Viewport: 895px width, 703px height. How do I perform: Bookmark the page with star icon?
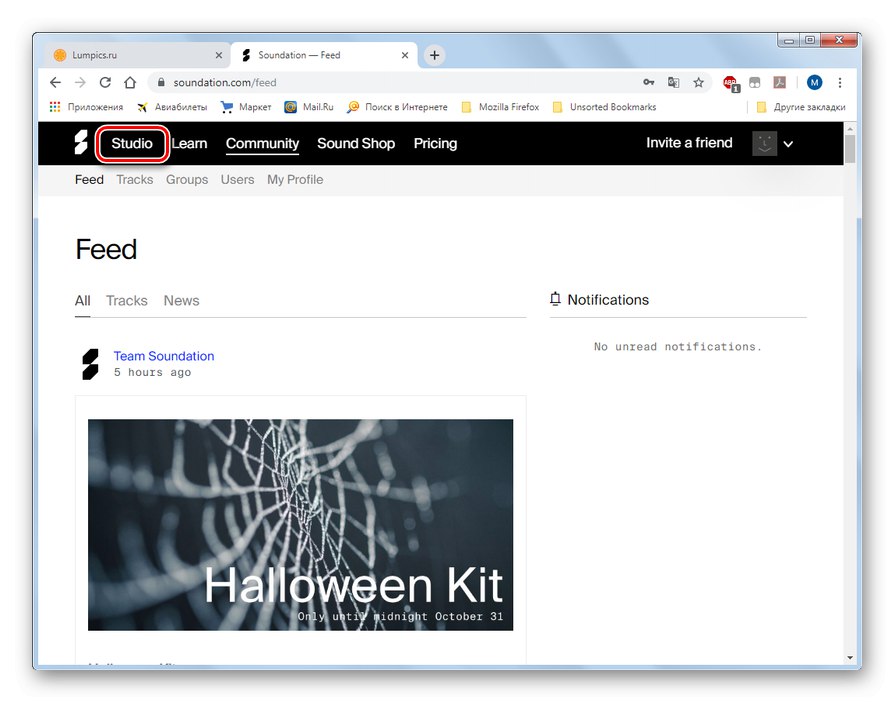699,83
